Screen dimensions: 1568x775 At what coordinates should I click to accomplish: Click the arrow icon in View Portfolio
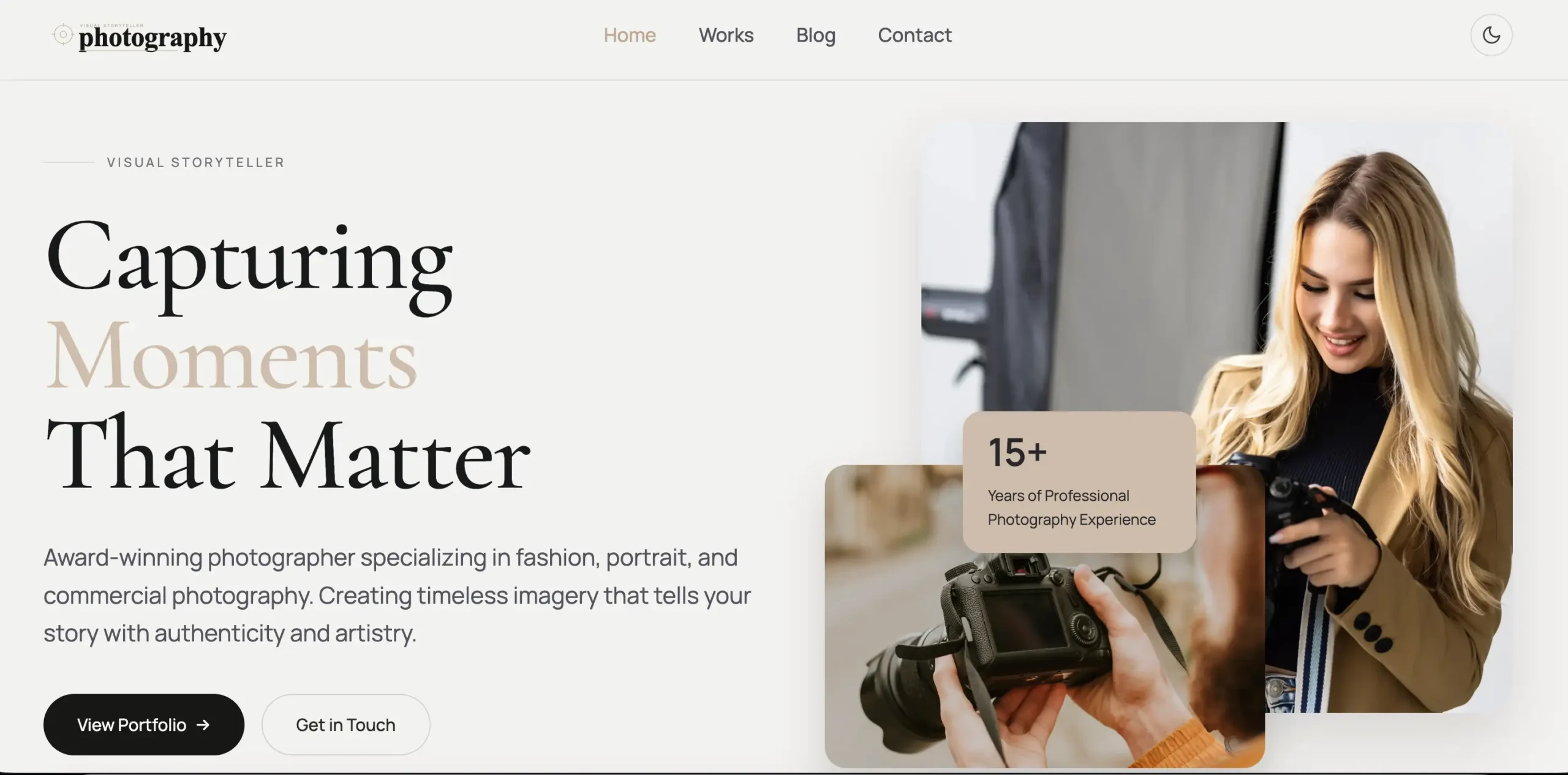tap(203, 725)
